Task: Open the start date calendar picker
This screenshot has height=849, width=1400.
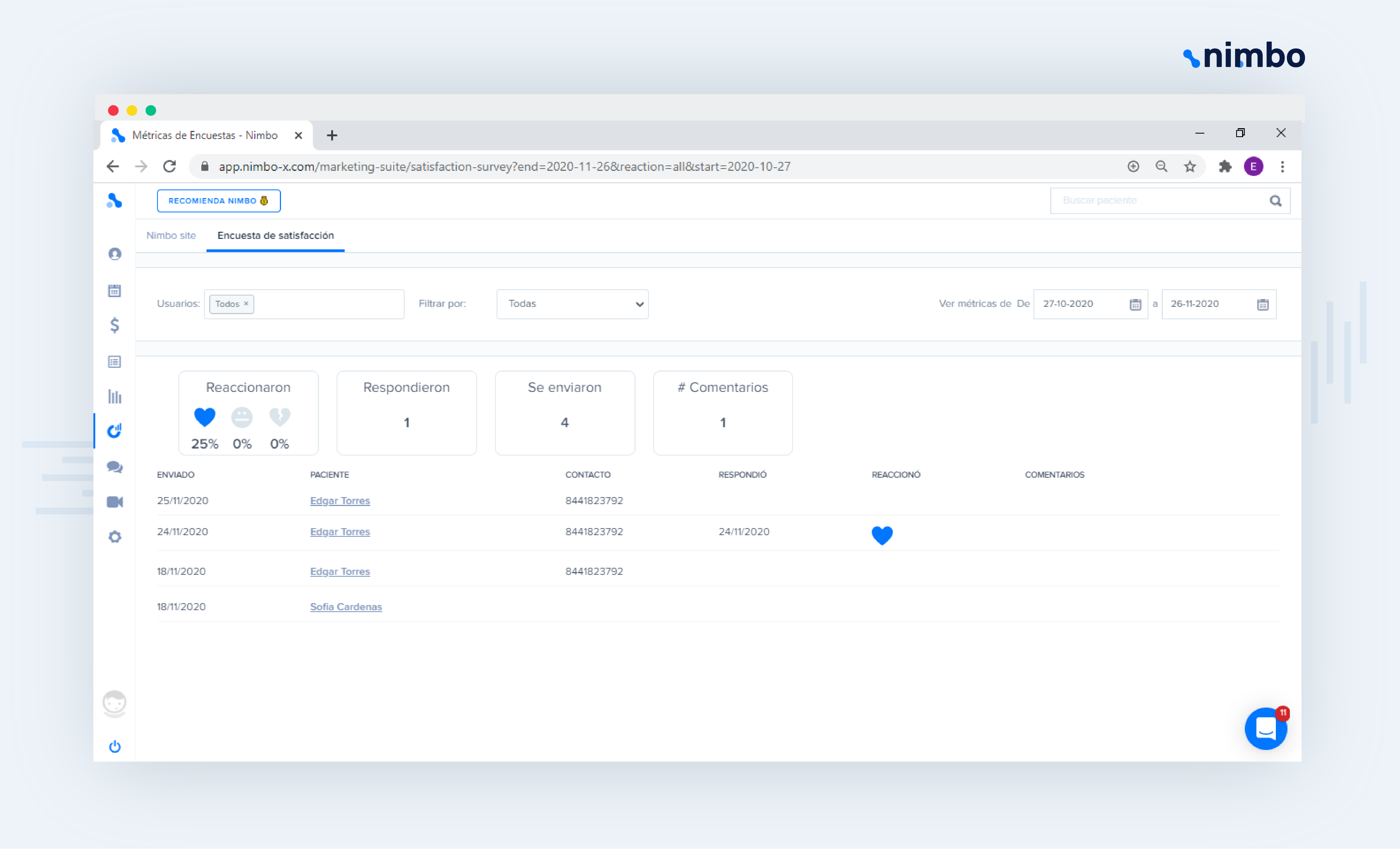Action: [x=1135, y=305]
